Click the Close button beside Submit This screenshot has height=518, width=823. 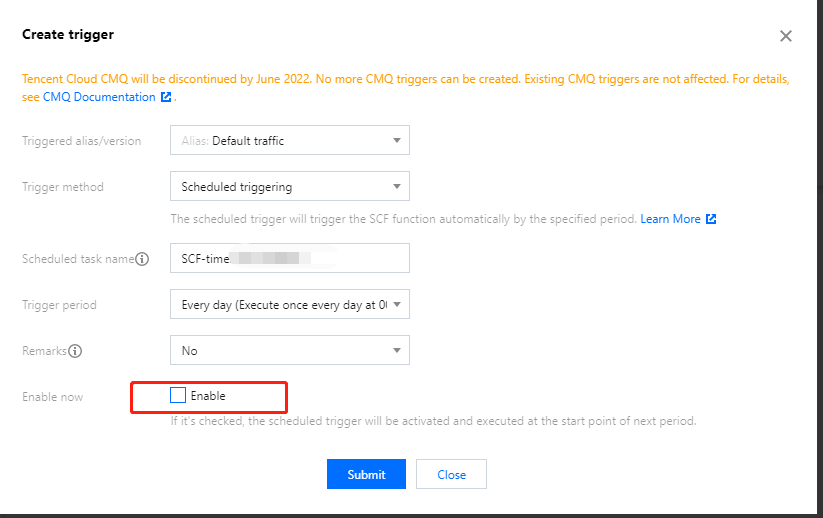(x=451, y=474)
